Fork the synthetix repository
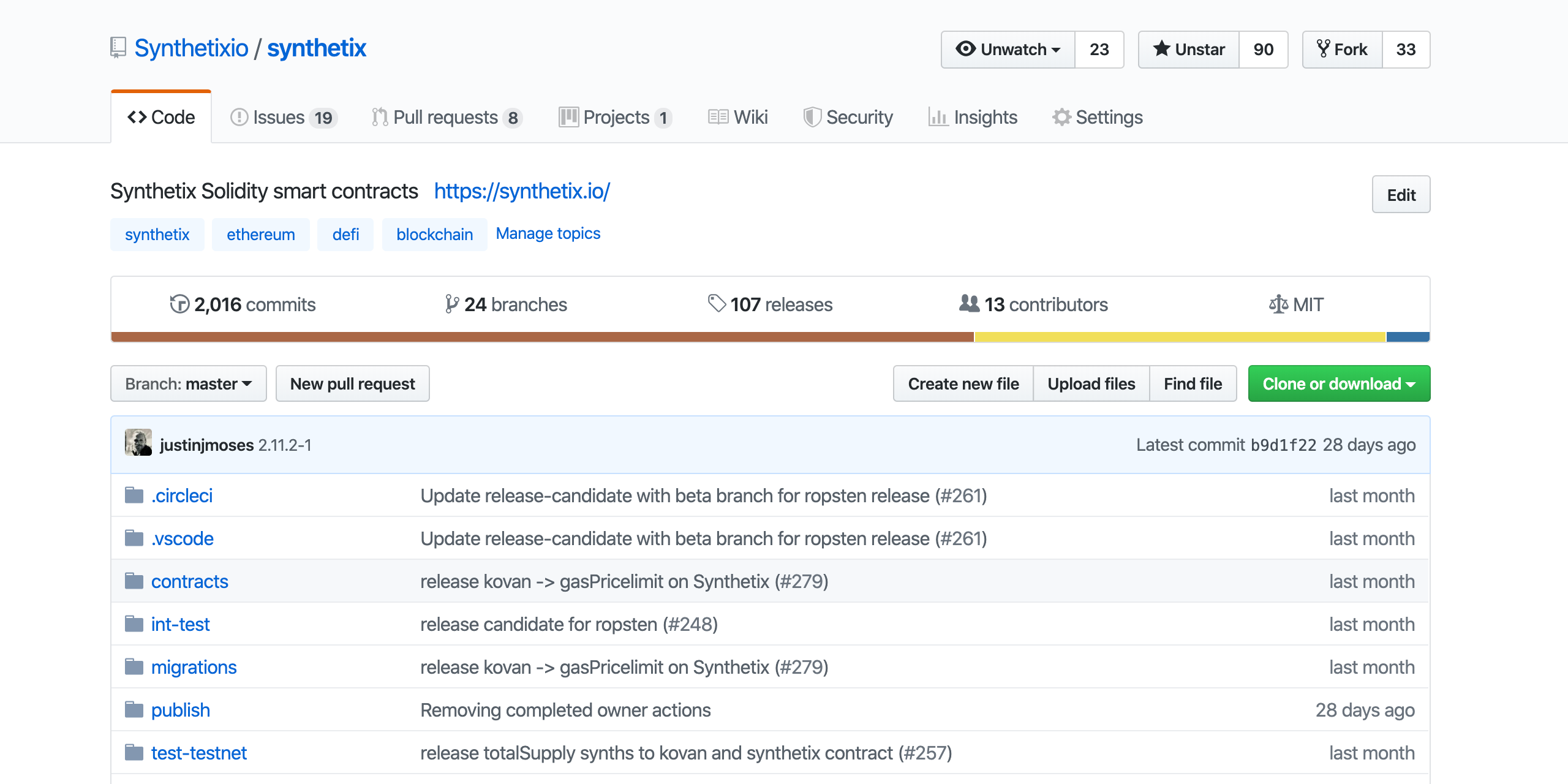Image resolution: width=1568 pixels, height=784 pixels. tap(1342, 50)
